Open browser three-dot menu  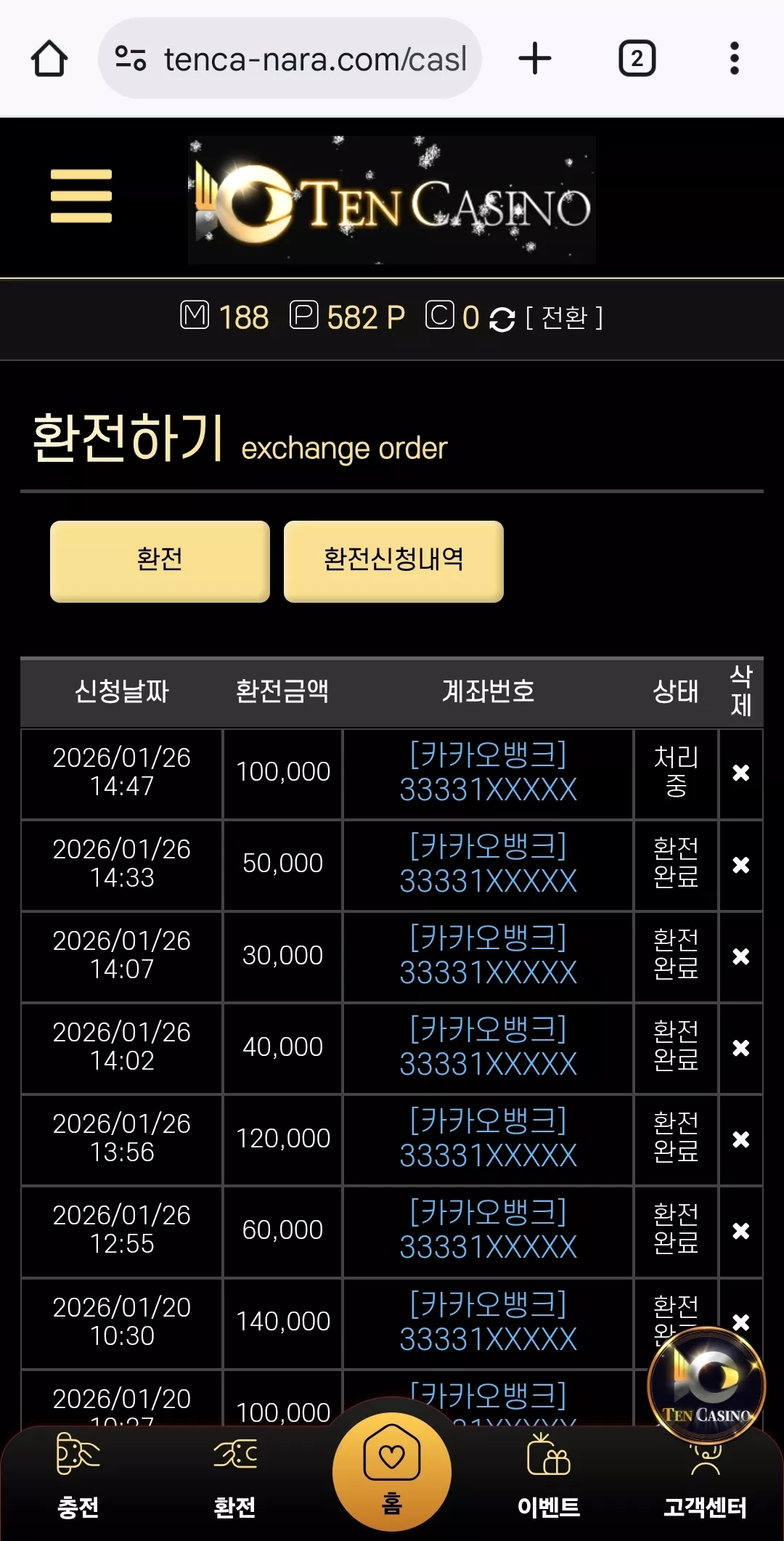[734, 59]
